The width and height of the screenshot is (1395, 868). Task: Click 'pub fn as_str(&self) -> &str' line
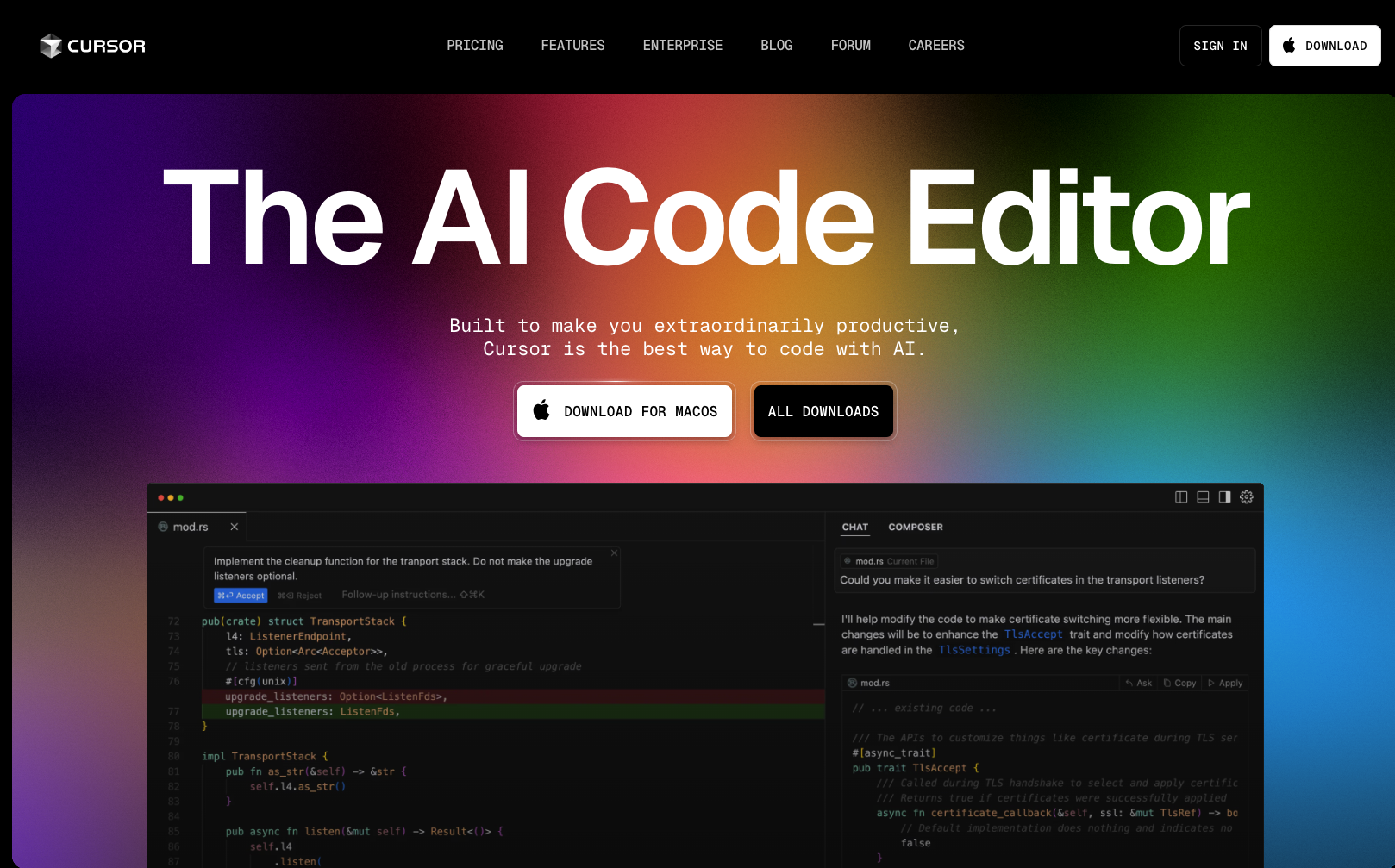coord(316,771)
